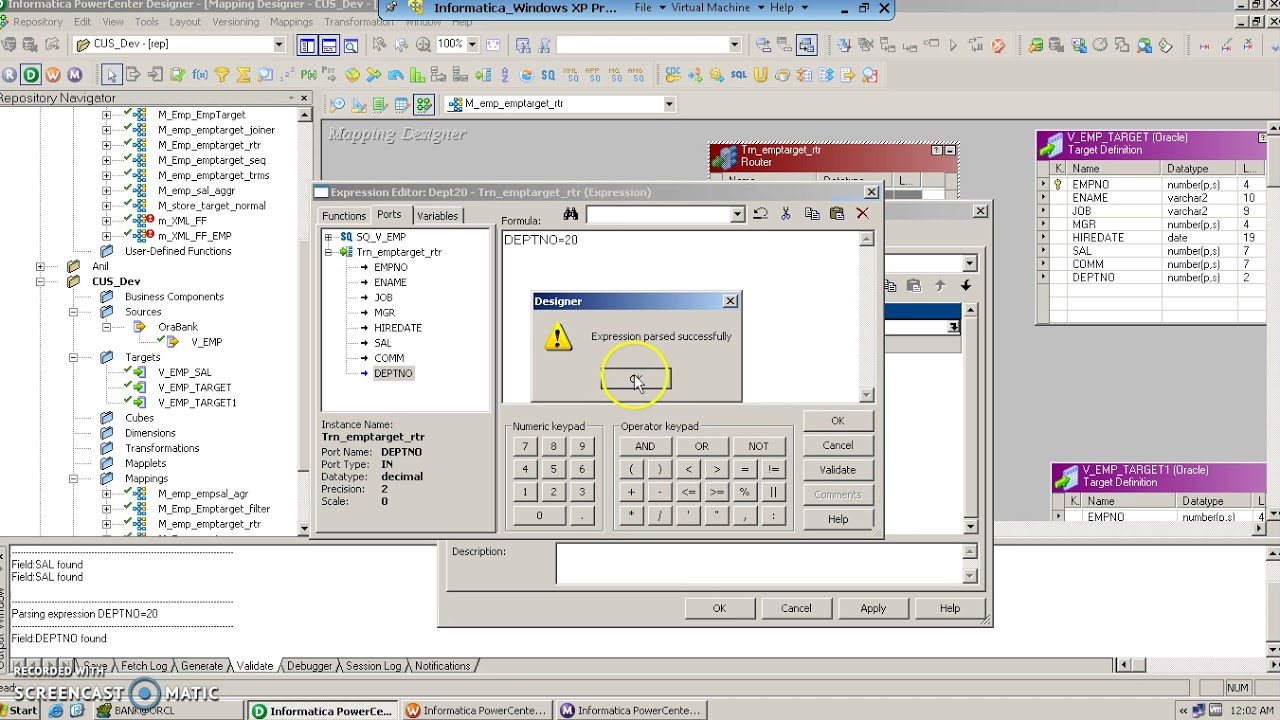
Task: Click the move-up arrow in Edit Transformations dialog
Action: coord(940,286)
